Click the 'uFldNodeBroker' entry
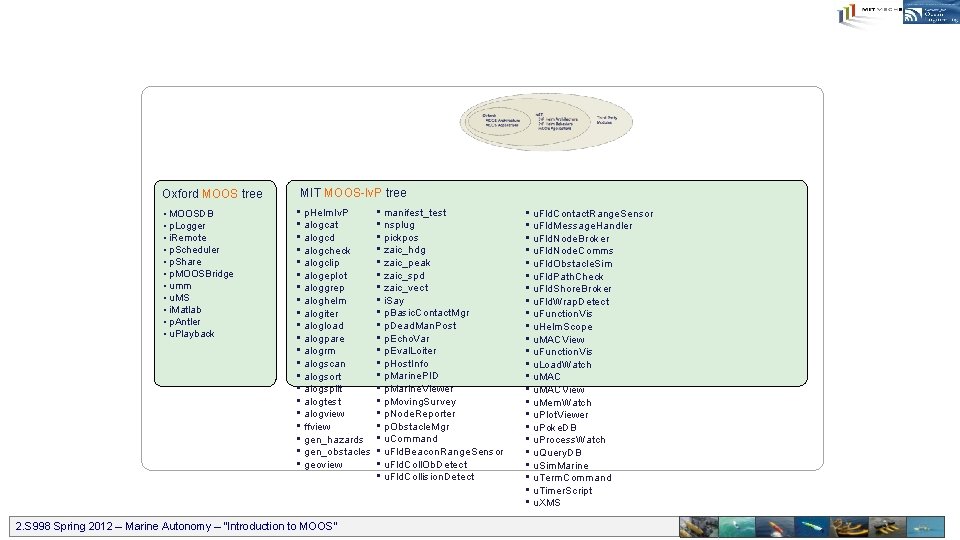This screenshot has height=540, width=960. (571, 239)
